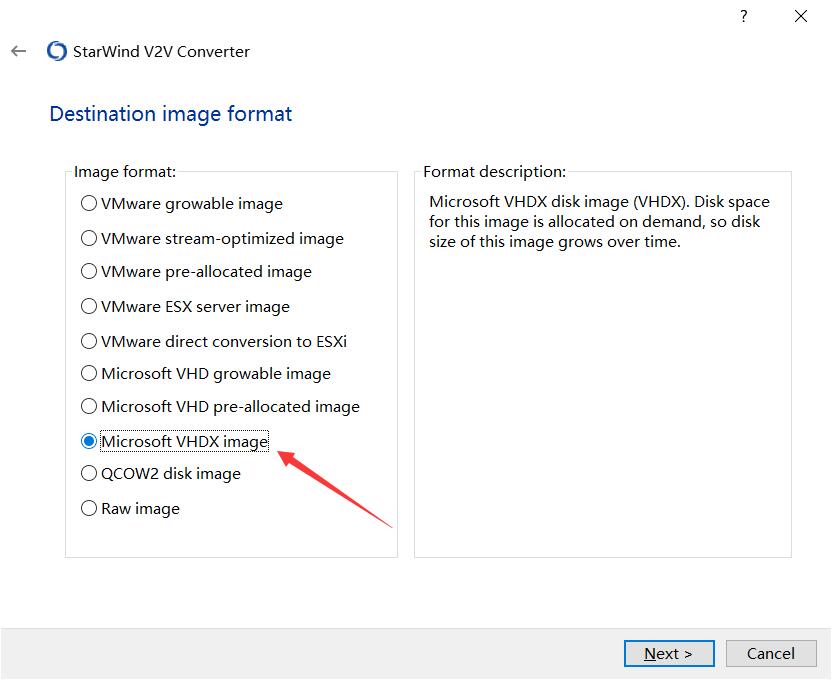Click the StarWind V2V Converter logo

(x=57, y=51)
